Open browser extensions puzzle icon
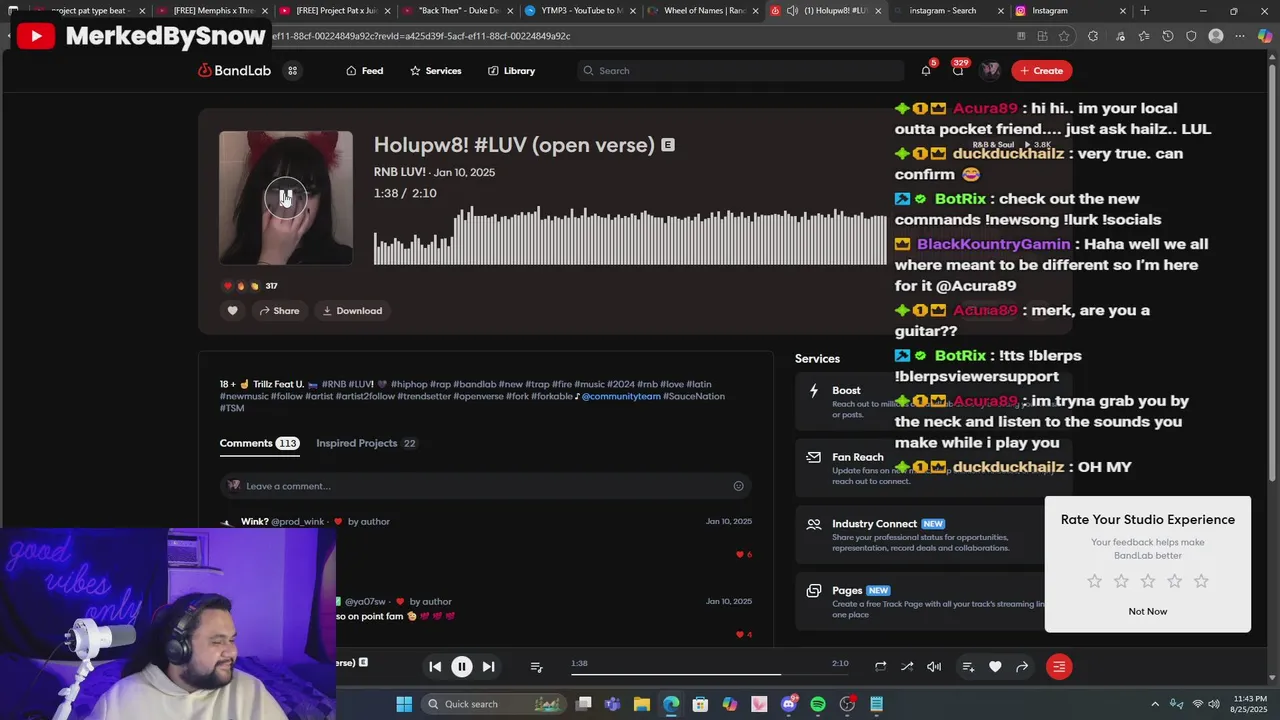Image resolution: width=1280 pixels, height=720 pixels. (1093, 36)
